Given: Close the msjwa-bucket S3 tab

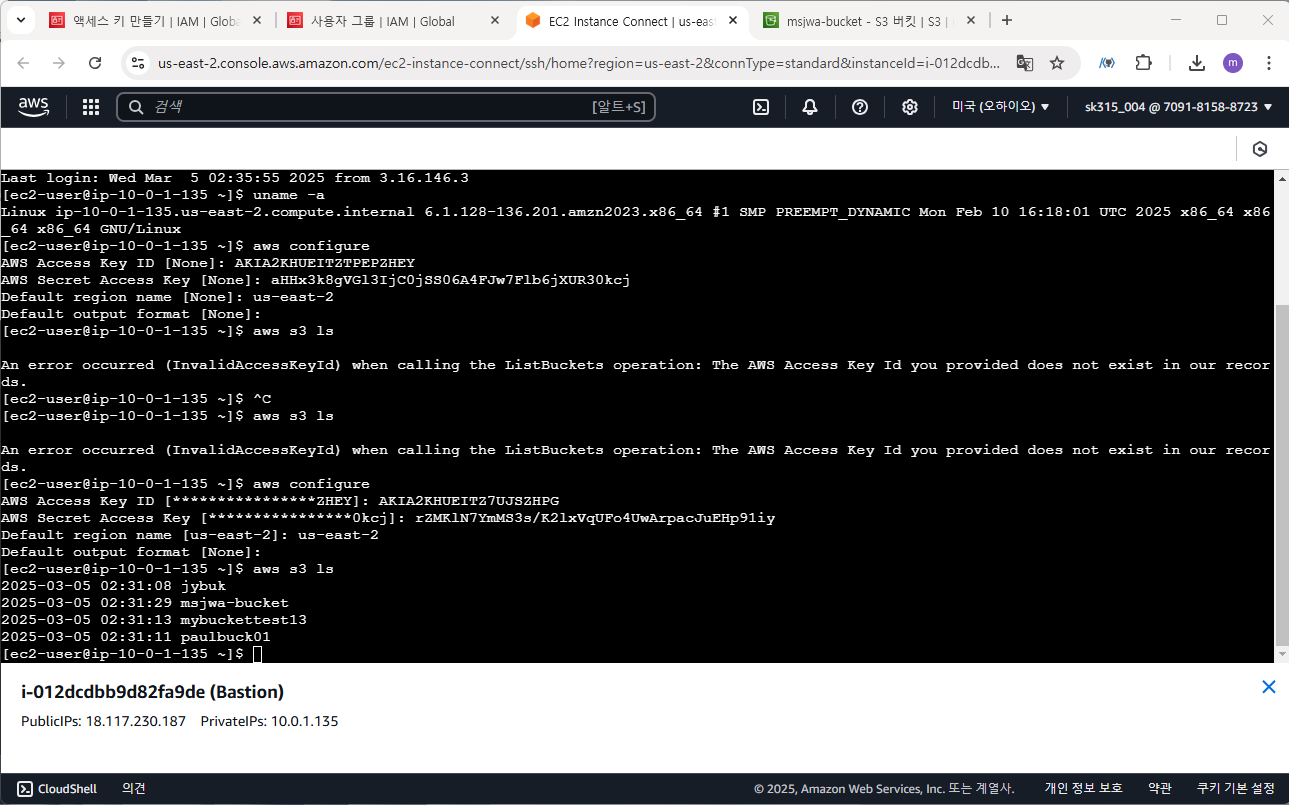Looking at the screenshot, I should [971, 21].
